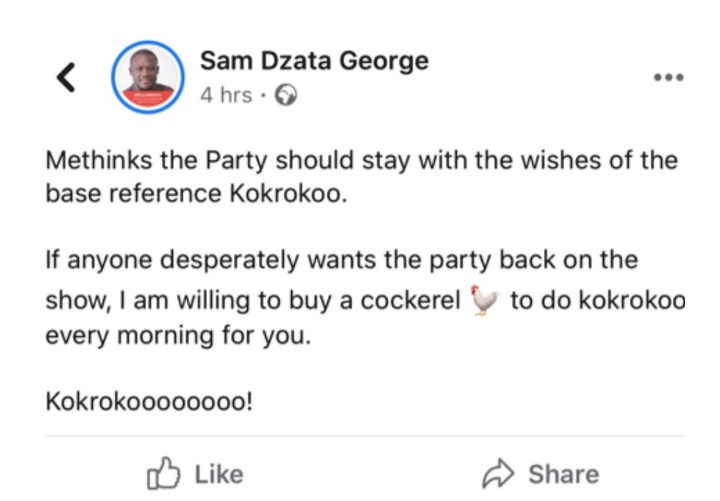Viewport: 720px width, 501px height.
Task: Open the three-dot post options menu
Action: [667, 78]
